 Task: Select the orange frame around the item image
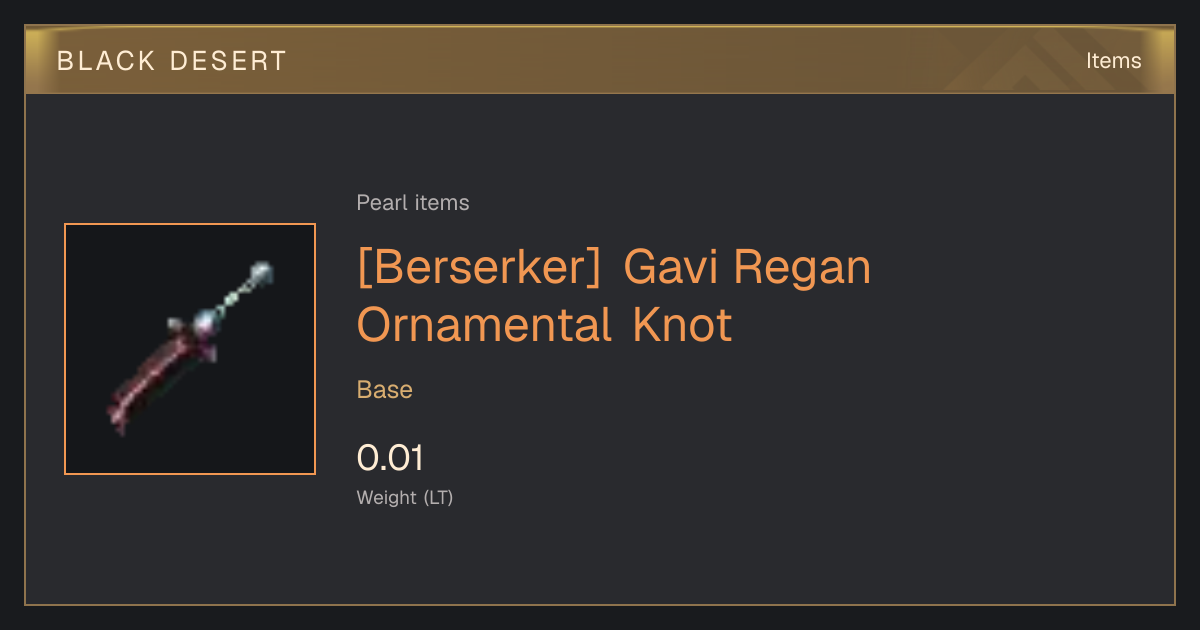[190, 349]
